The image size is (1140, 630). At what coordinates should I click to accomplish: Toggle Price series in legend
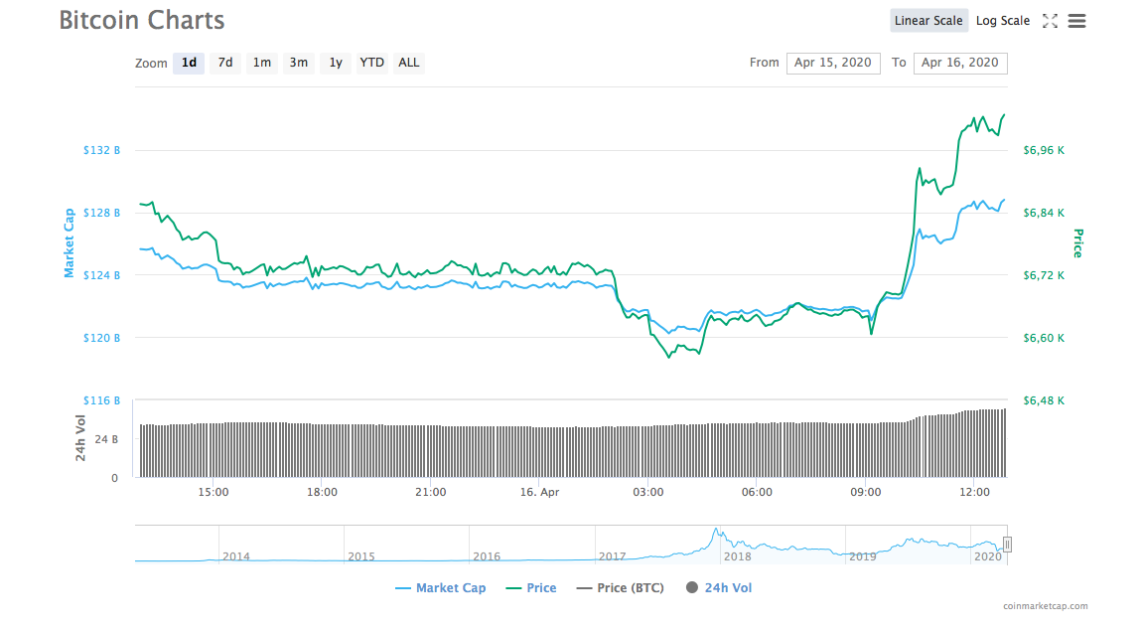[x=531, y=588]
